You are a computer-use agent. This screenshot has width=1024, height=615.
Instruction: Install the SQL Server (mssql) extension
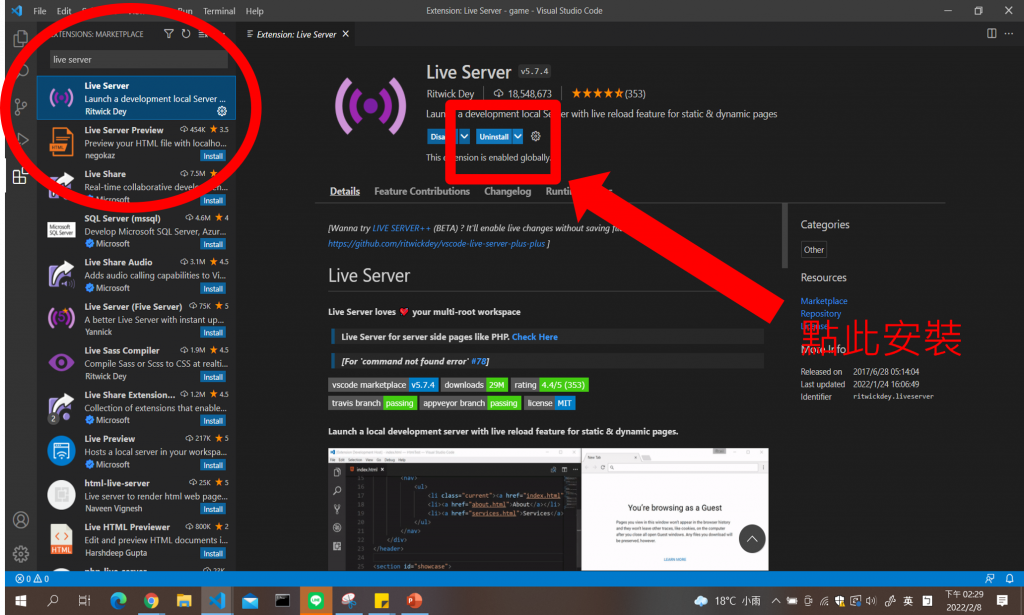pos(213,244)
